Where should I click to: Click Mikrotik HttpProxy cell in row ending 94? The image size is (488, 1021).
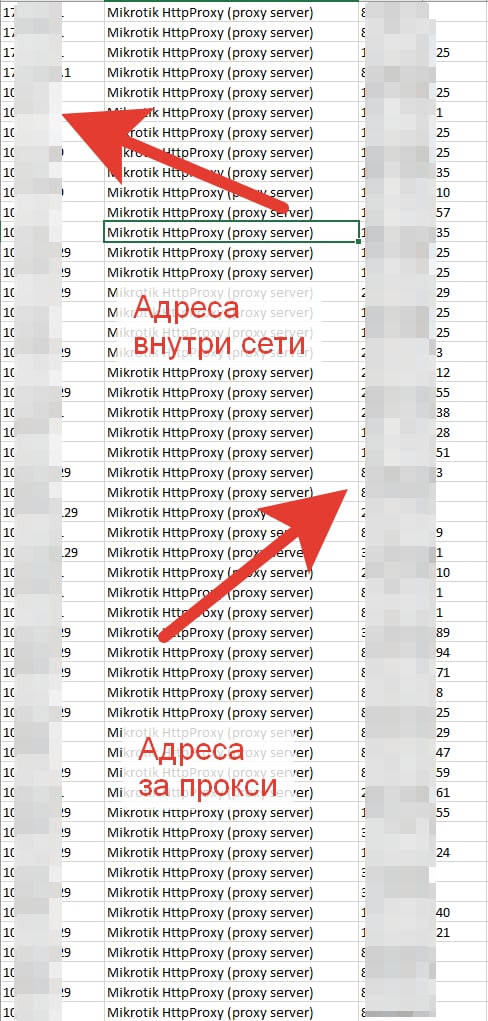tap(231, 652)
